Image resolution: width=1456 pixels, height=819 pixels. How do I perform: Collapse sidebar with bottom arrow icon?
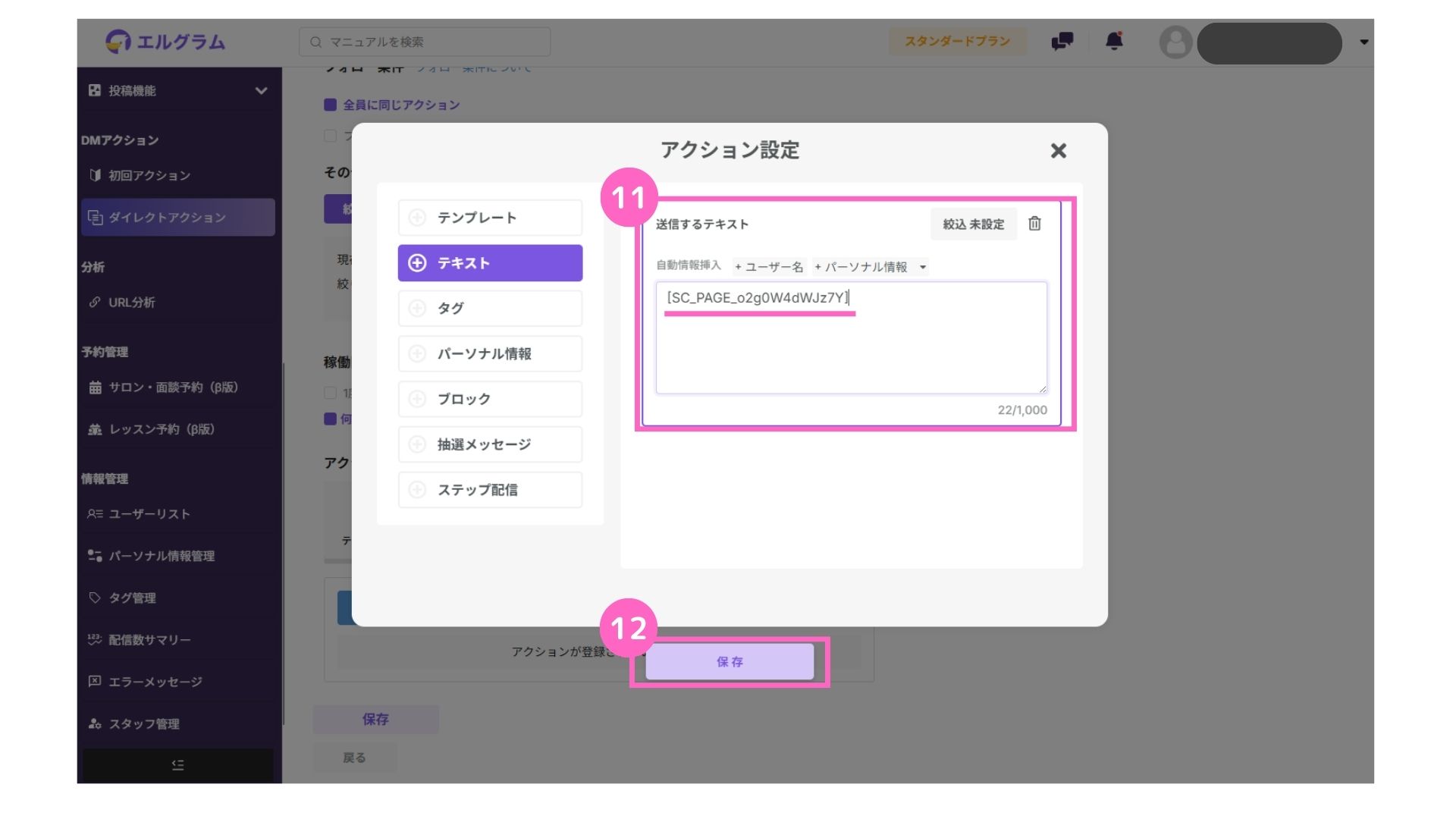click(x=178, y=764)
